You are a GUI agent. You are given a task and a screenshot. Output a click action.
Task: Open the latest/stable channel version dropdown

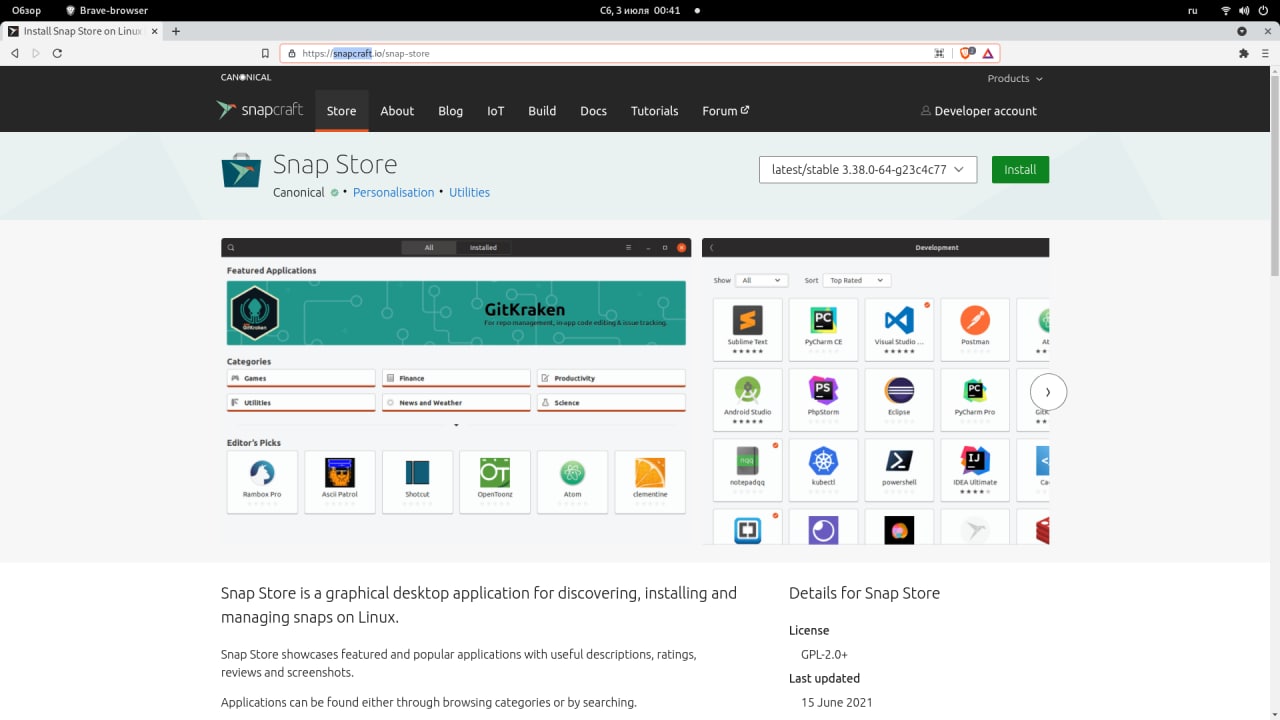coord(868,170)
